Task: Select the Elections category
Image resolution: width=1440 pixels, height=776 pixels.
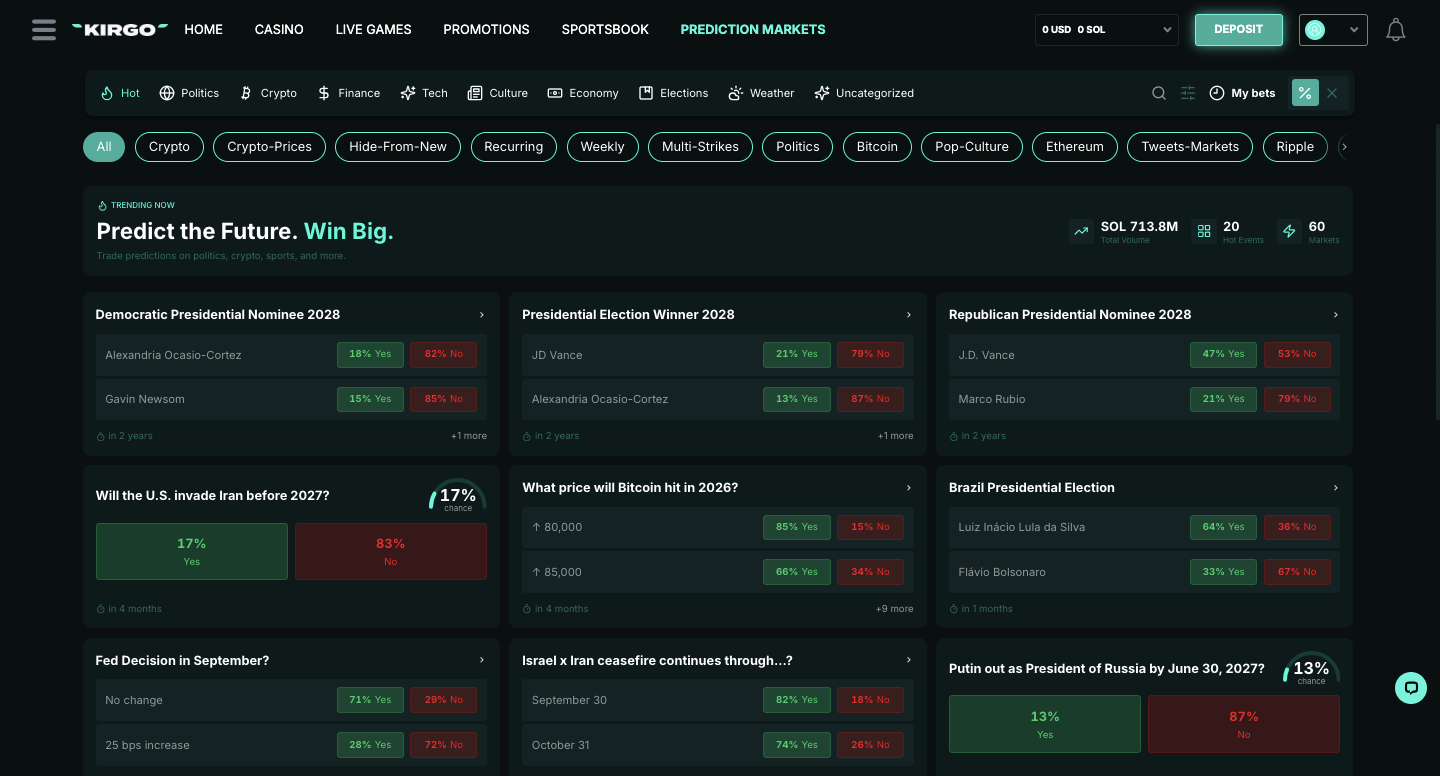Action: 673,93
